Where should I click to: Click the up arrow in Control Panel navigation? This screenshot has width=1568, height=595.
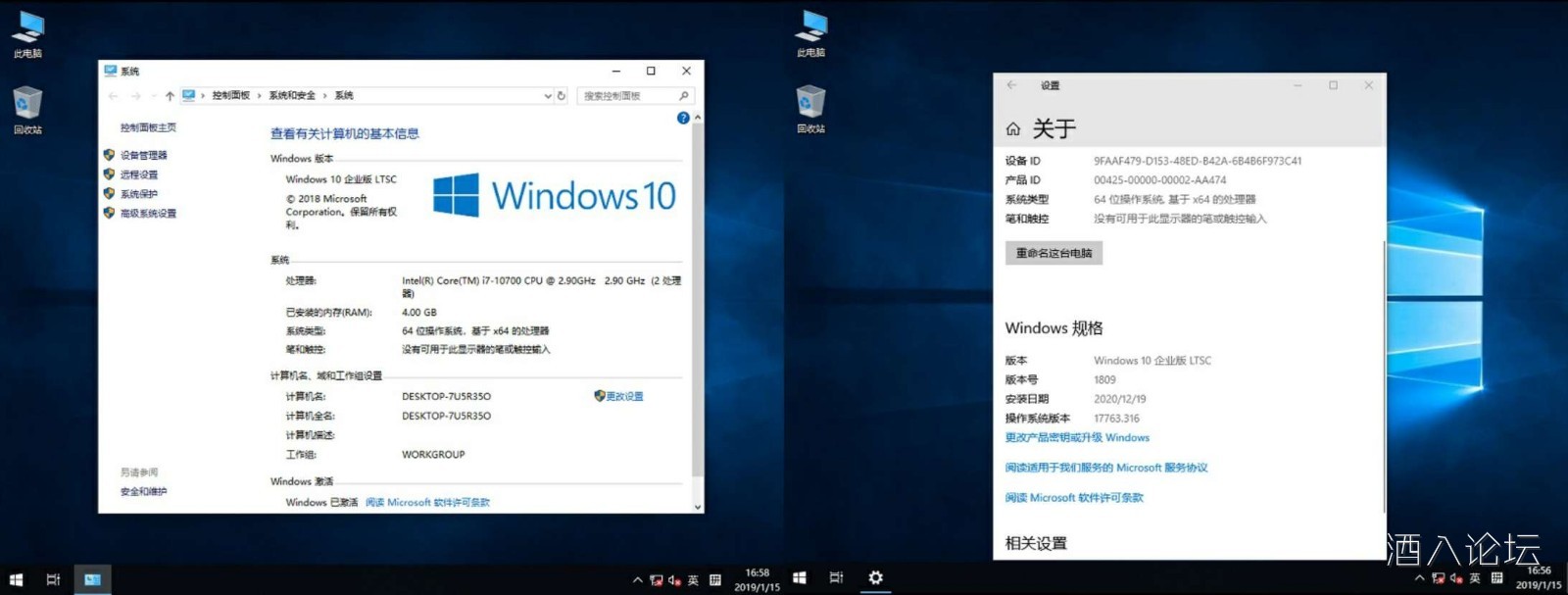[x=170, y=96]
